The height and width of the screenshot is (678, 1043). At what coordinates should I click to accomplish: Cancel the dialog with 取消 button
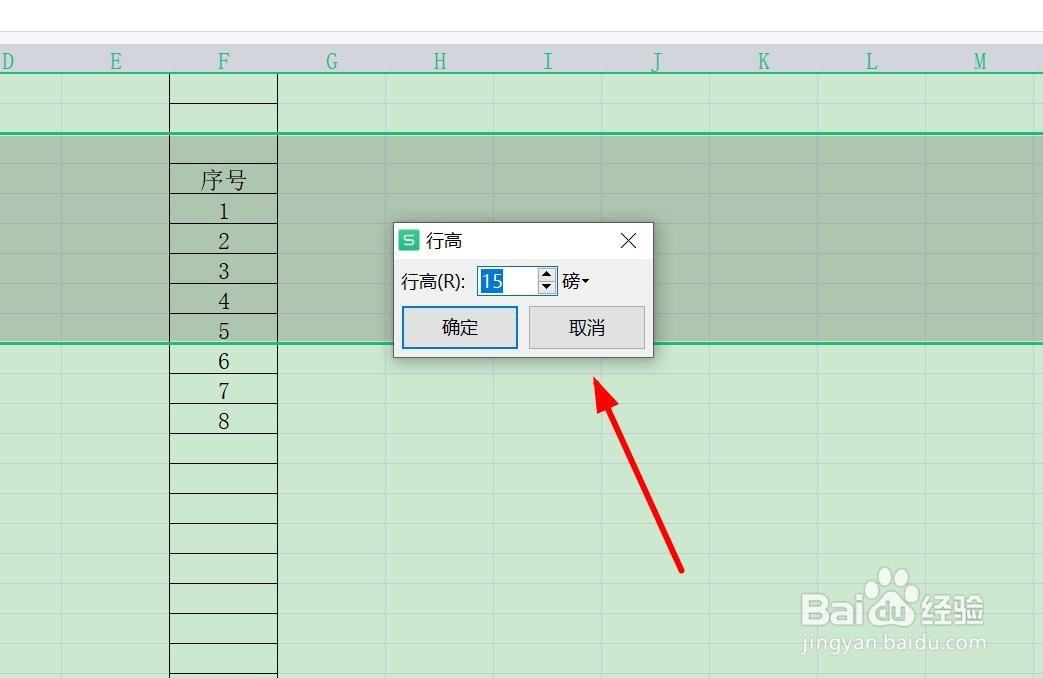point(587,327)
